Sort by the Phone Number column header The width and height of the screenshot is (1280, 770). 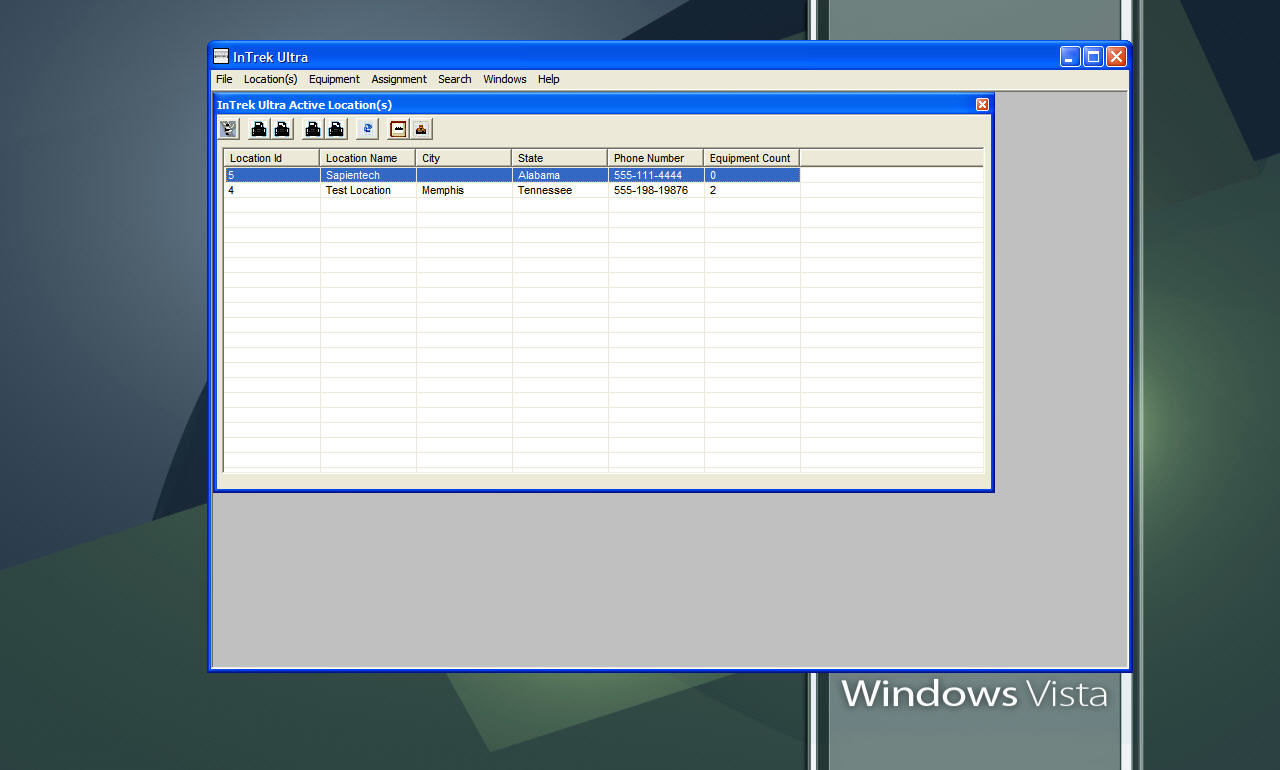coord(656,158)
